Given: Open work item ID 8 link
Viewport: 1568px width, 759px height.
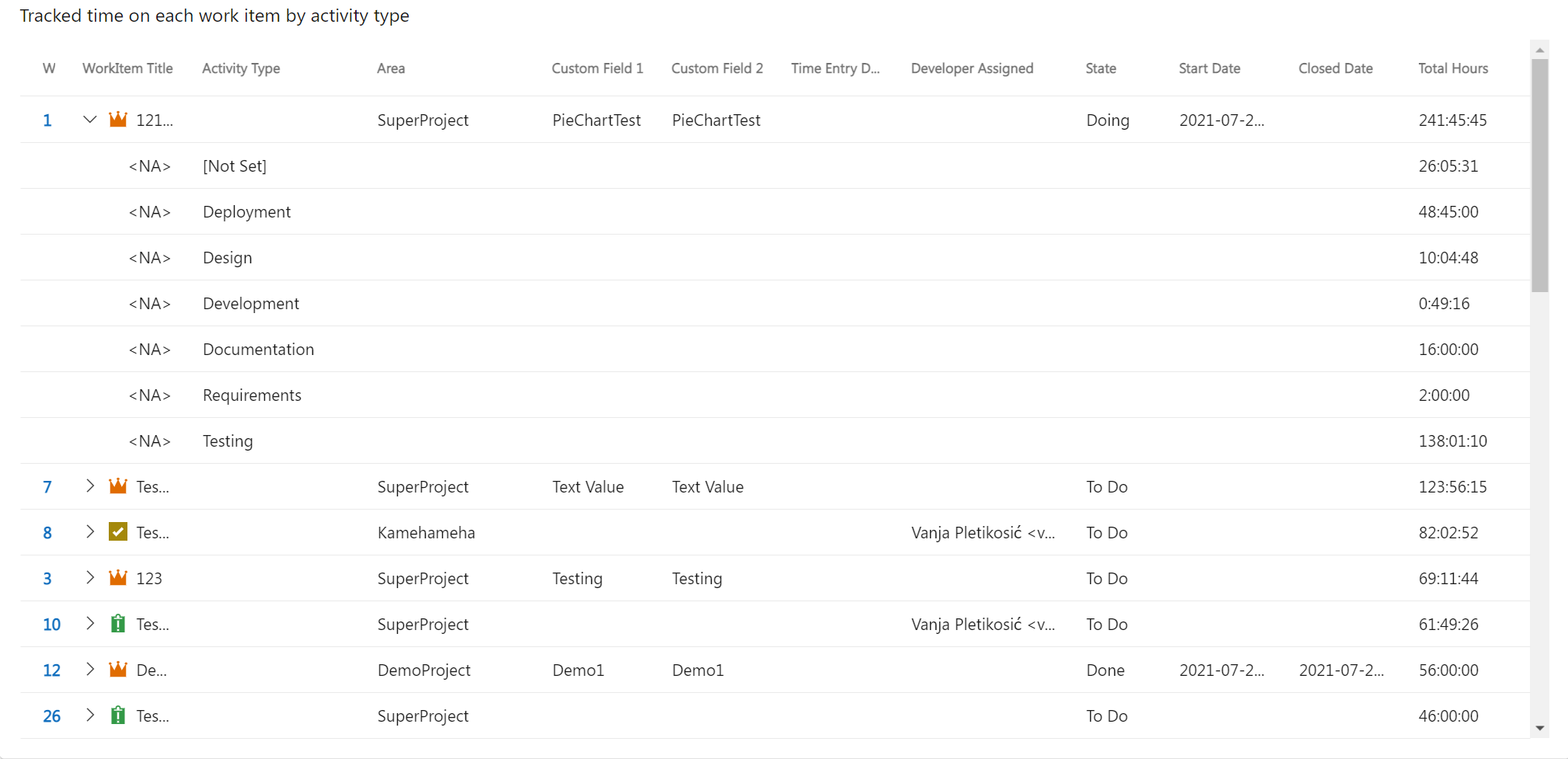Looking at the screenshot, I should pos(47,533).
